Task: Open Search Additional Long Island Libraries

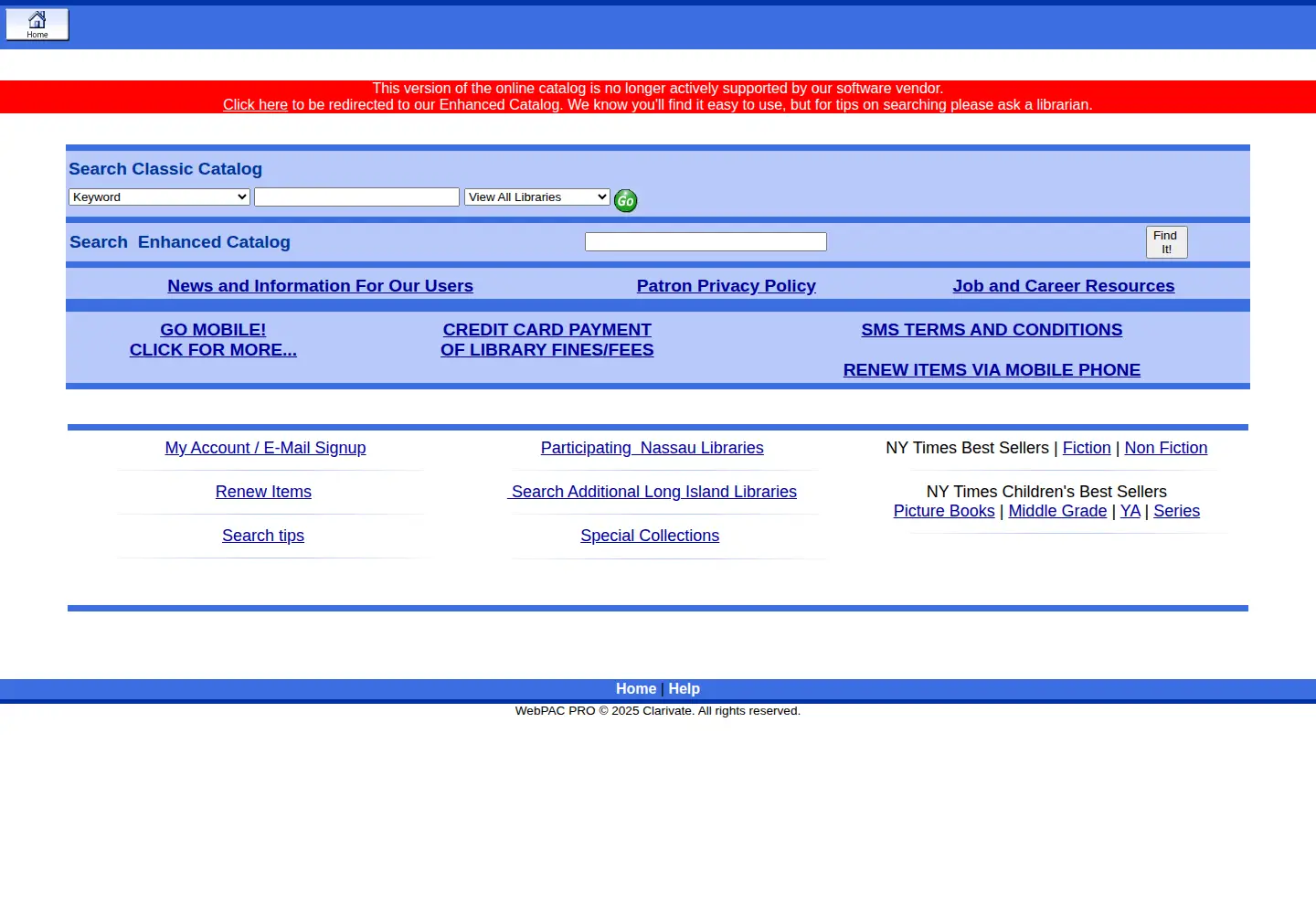Action: point(653,492)
